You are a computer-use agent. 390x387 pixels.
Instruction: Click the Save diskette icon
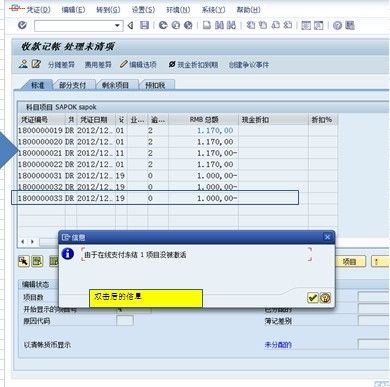click(144, 25)
